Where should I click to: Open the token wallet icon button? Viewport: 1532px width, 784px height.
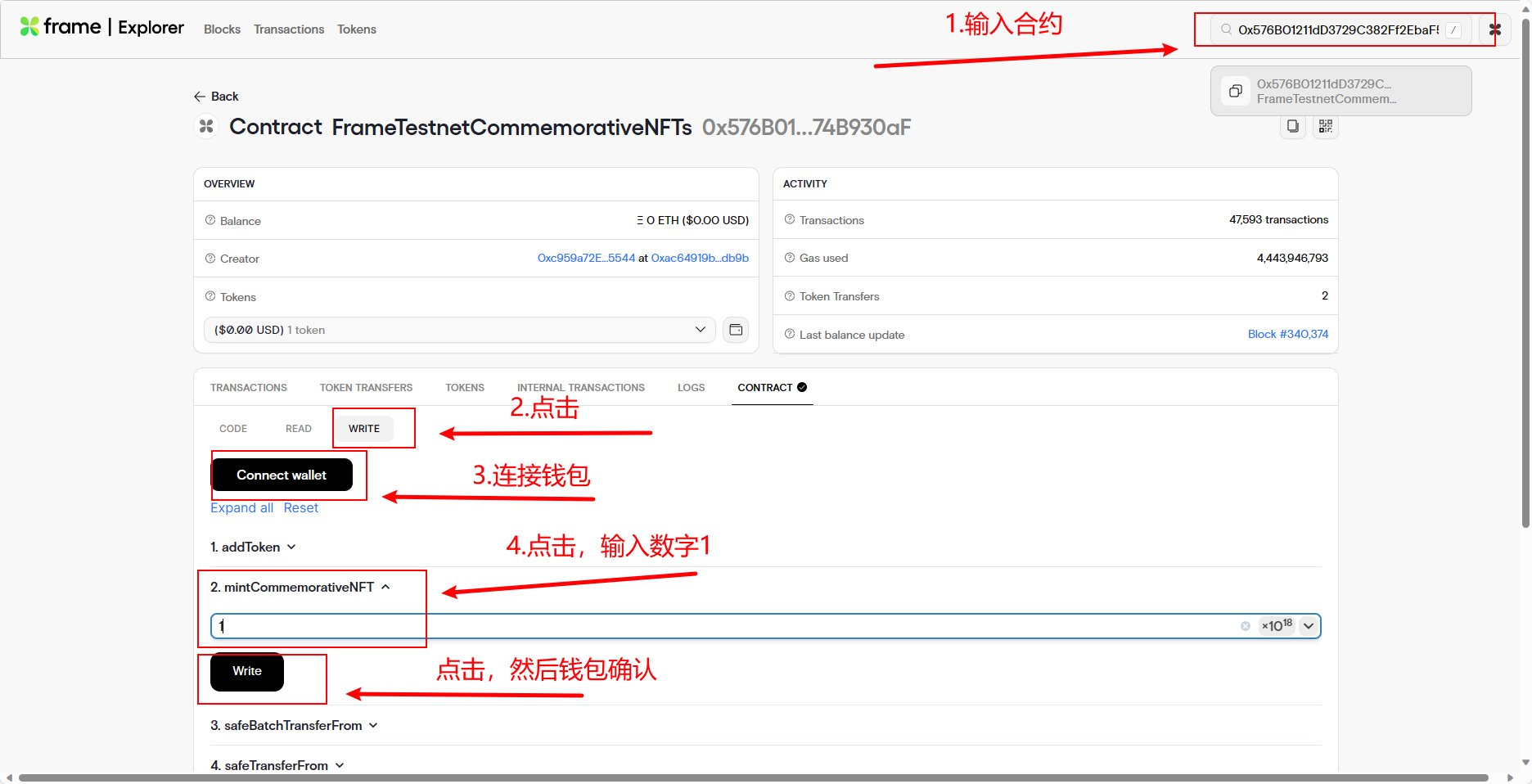click(x=736, y=330)
